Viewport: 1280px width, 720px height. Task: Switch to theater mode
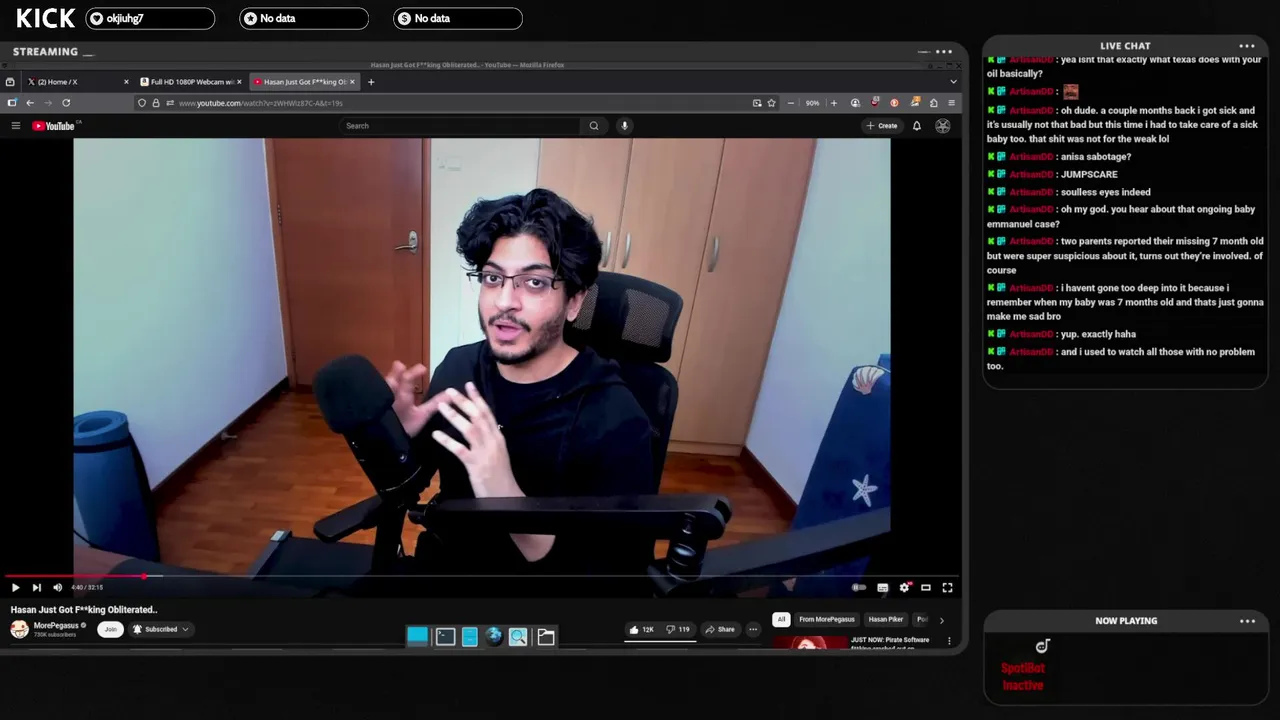(x=926, y=588)
